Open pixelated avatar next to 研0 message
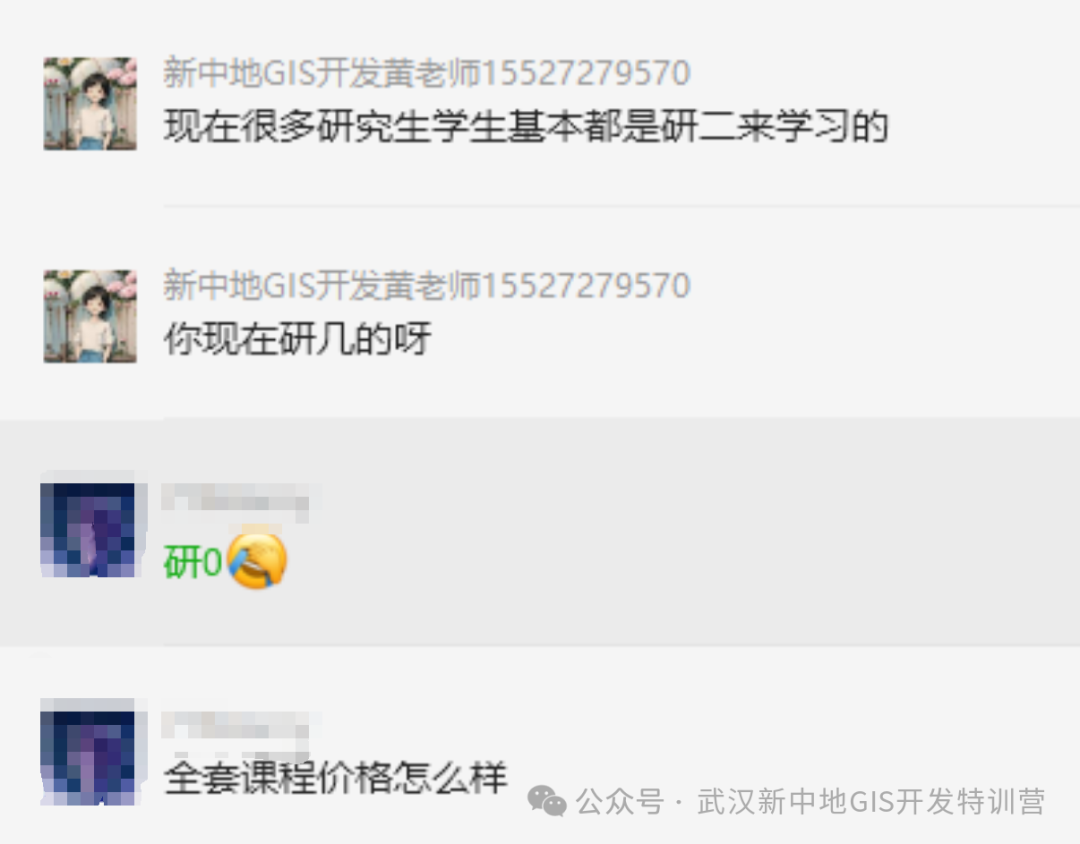Screen dimensions: 1080x844 [x=92, y=528]
